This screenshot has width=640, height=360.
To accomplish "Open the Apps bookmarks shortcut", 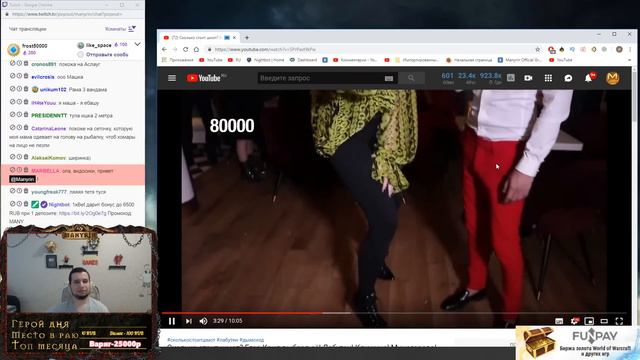I will (x=178, y=60).
